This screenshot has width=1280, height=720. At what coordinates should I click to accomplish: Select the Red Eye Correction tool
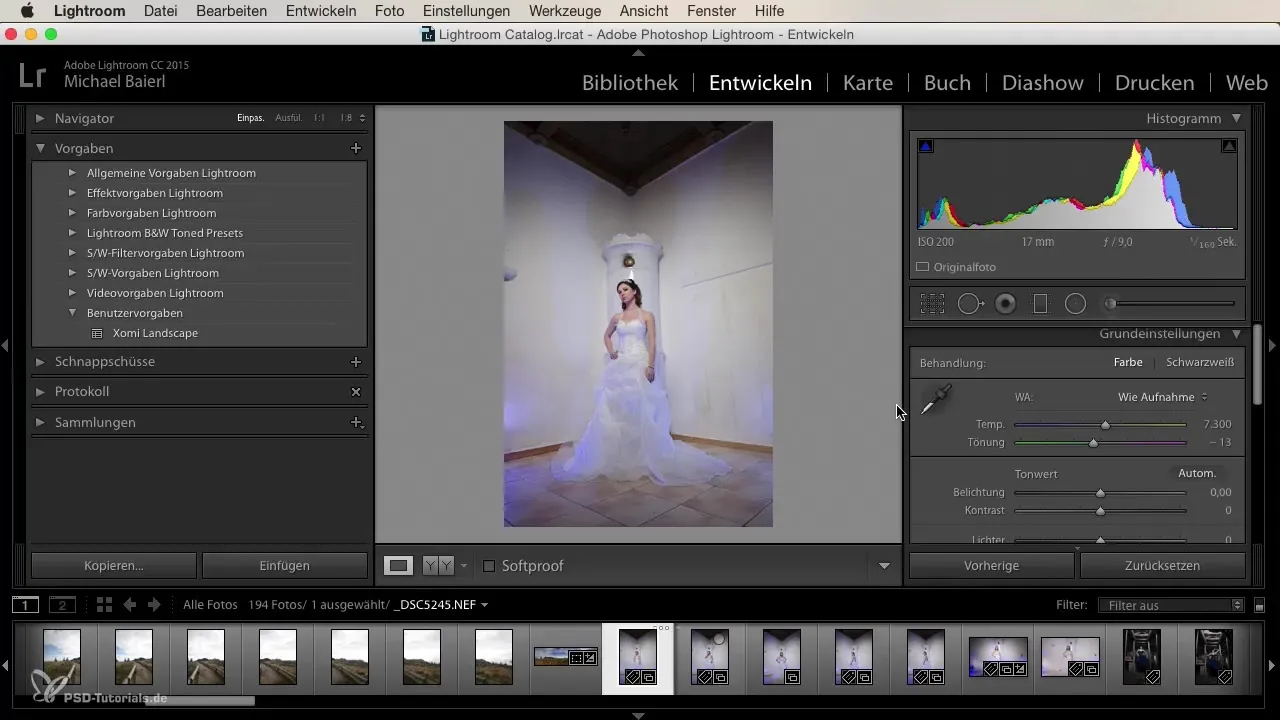tap(1005, 304)
